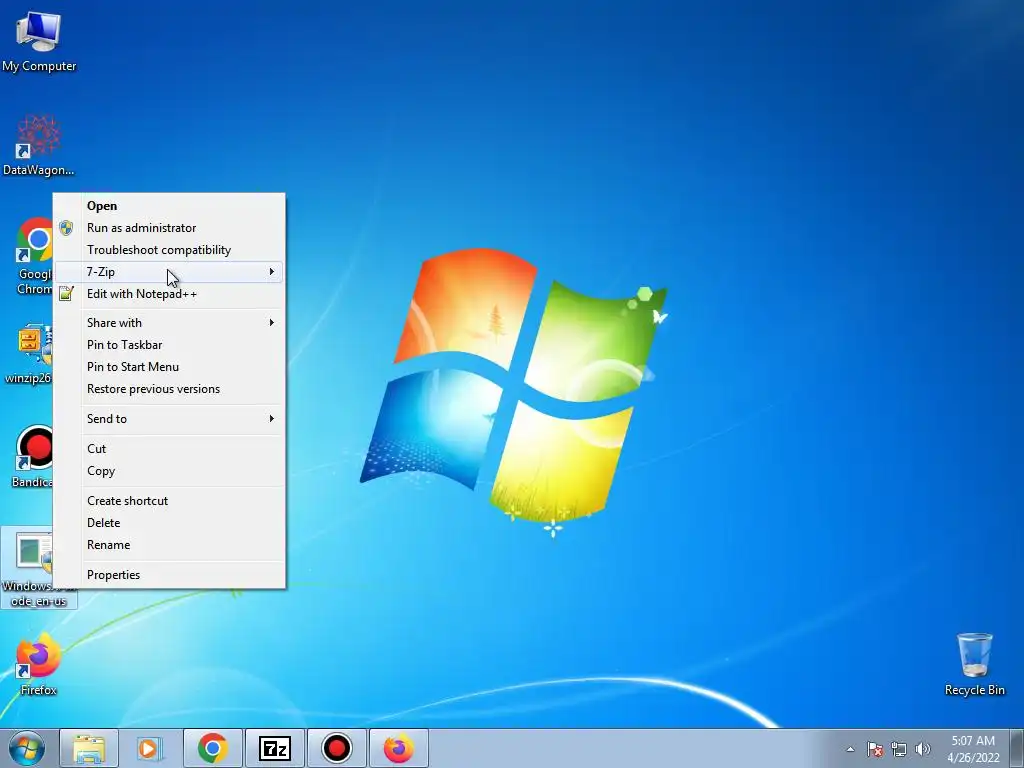Choose Copy in the context menu
Viewport: 1024px width, 768px height.
tap(168, 471)
